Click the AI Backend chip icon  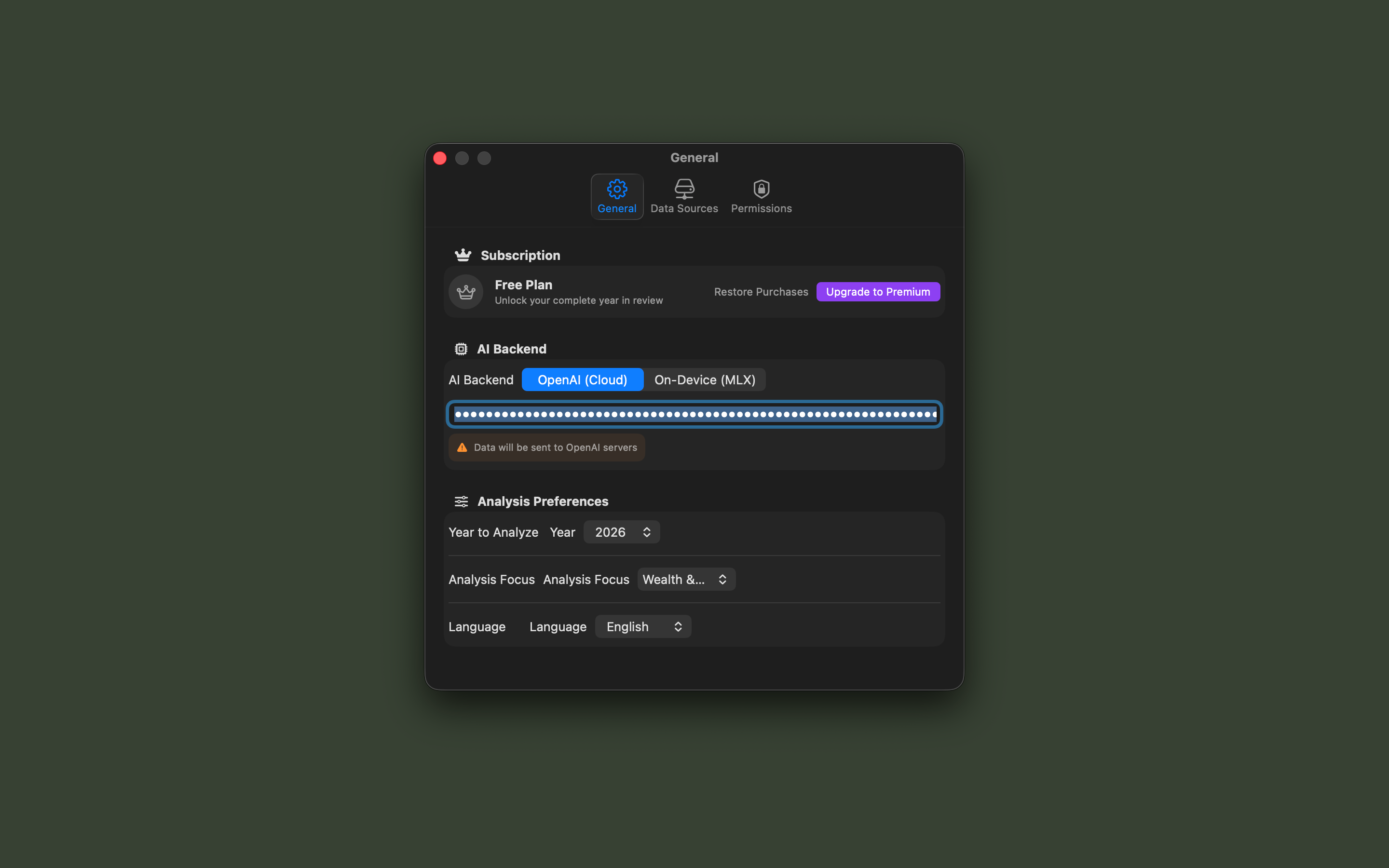point(461,349)
